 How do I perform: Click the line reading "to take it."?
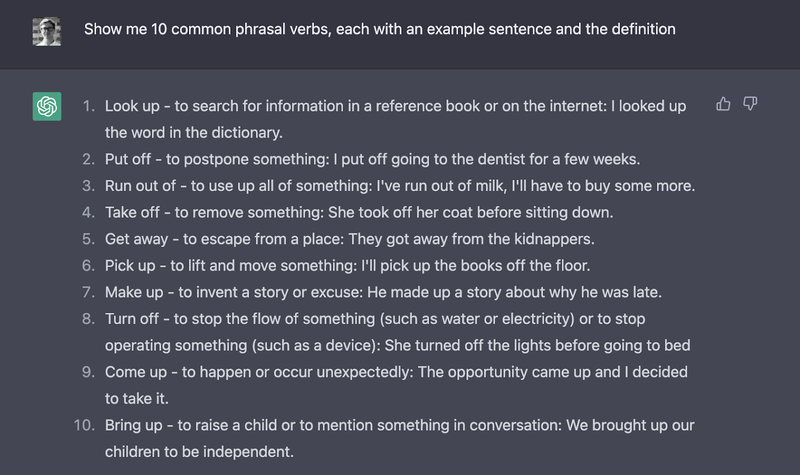139,398
